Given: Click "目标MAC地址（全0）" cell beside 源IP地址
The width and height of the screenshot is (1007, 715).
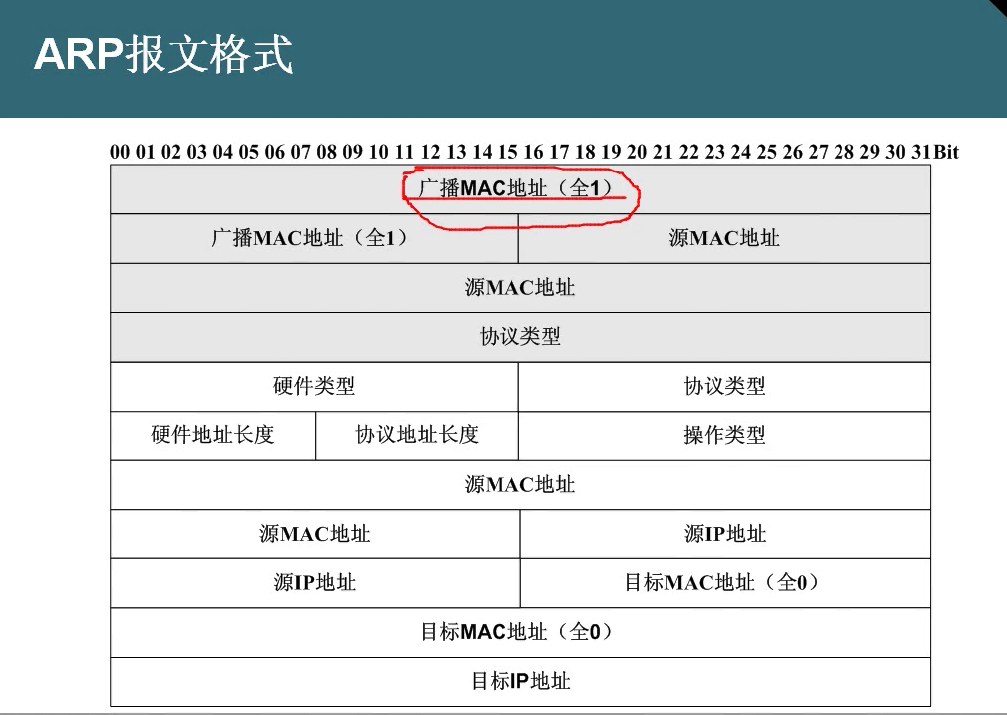Looking at the screenshot, I should [x=725, y=583].
